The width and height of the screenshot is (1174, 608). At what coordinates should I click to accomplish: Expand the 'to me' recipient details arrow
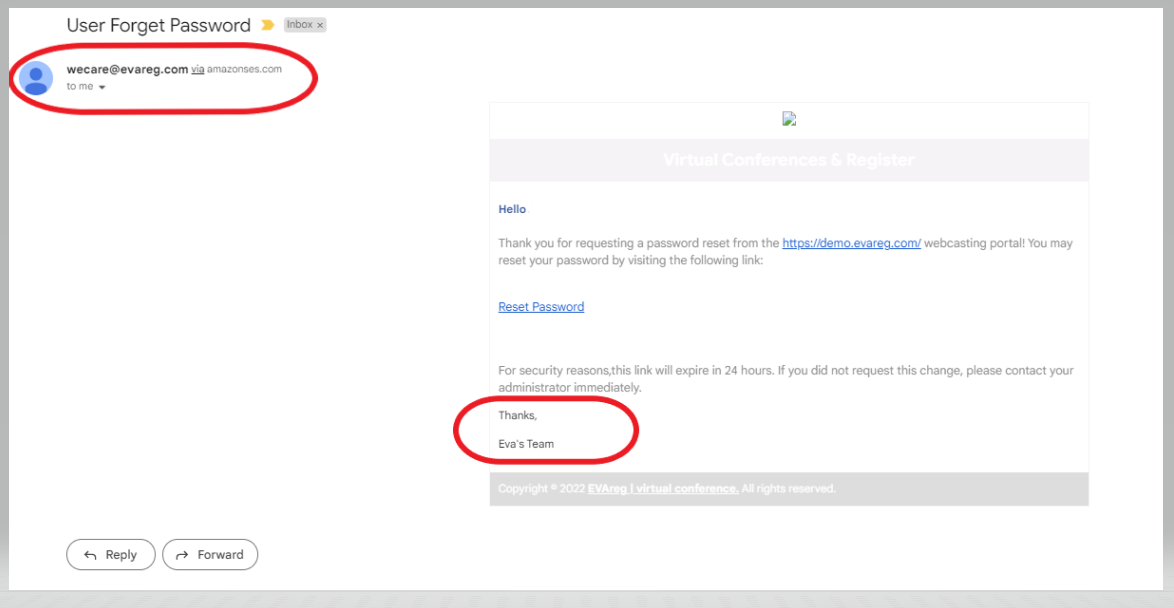(x=102, y=88)
